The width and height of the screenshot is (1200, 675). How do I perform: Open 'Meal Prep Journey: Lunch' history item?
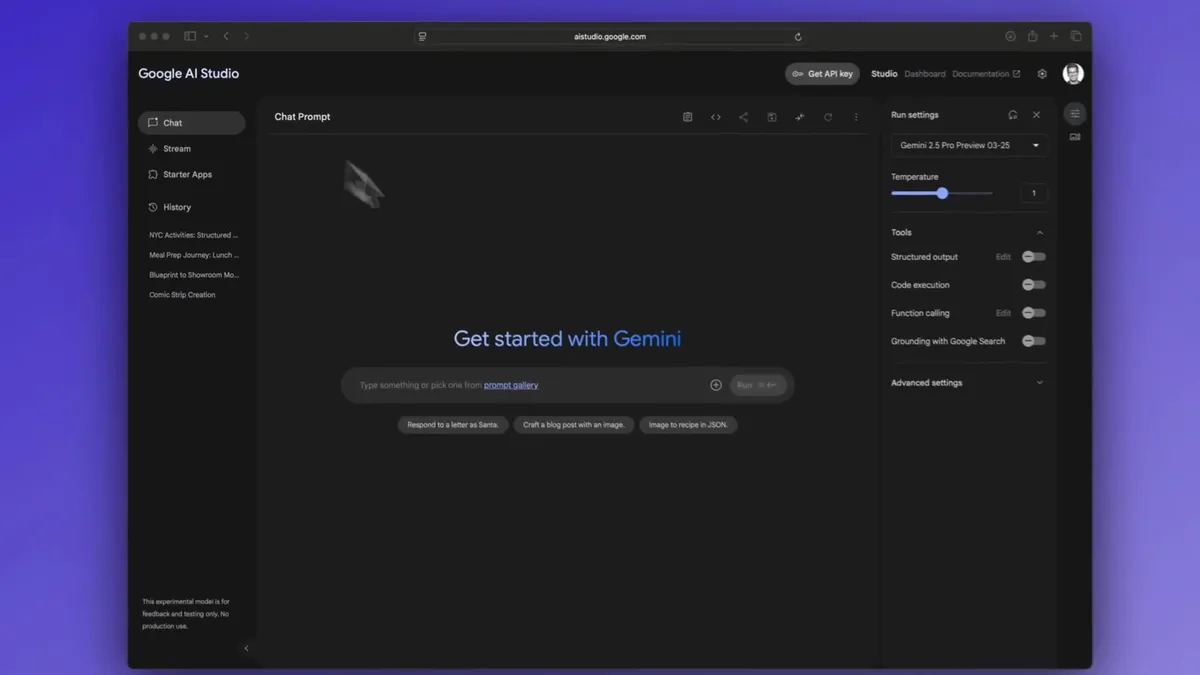(x=194, y=255)
